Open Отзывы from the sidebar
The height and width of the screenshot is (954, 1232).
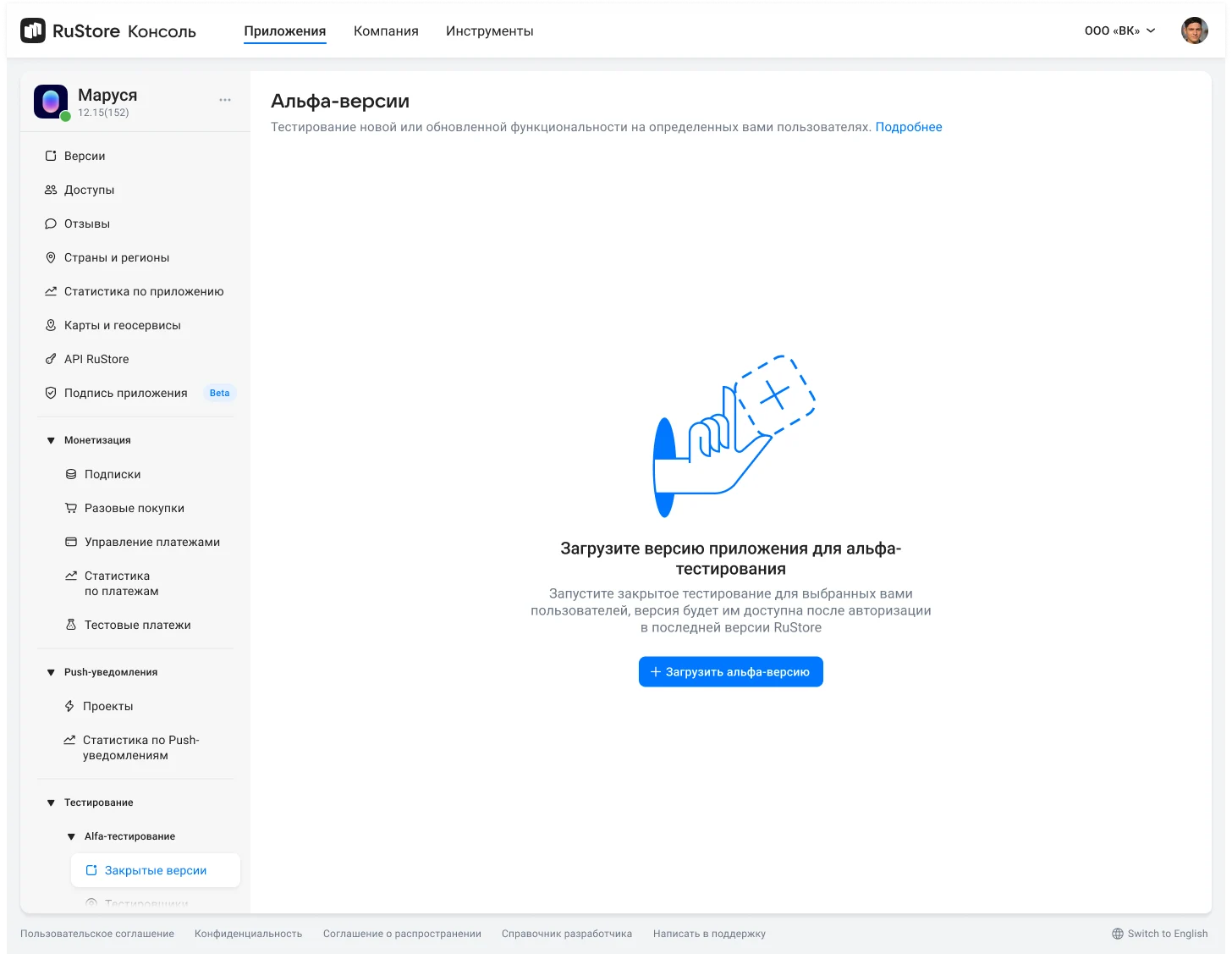pos(87,223)
